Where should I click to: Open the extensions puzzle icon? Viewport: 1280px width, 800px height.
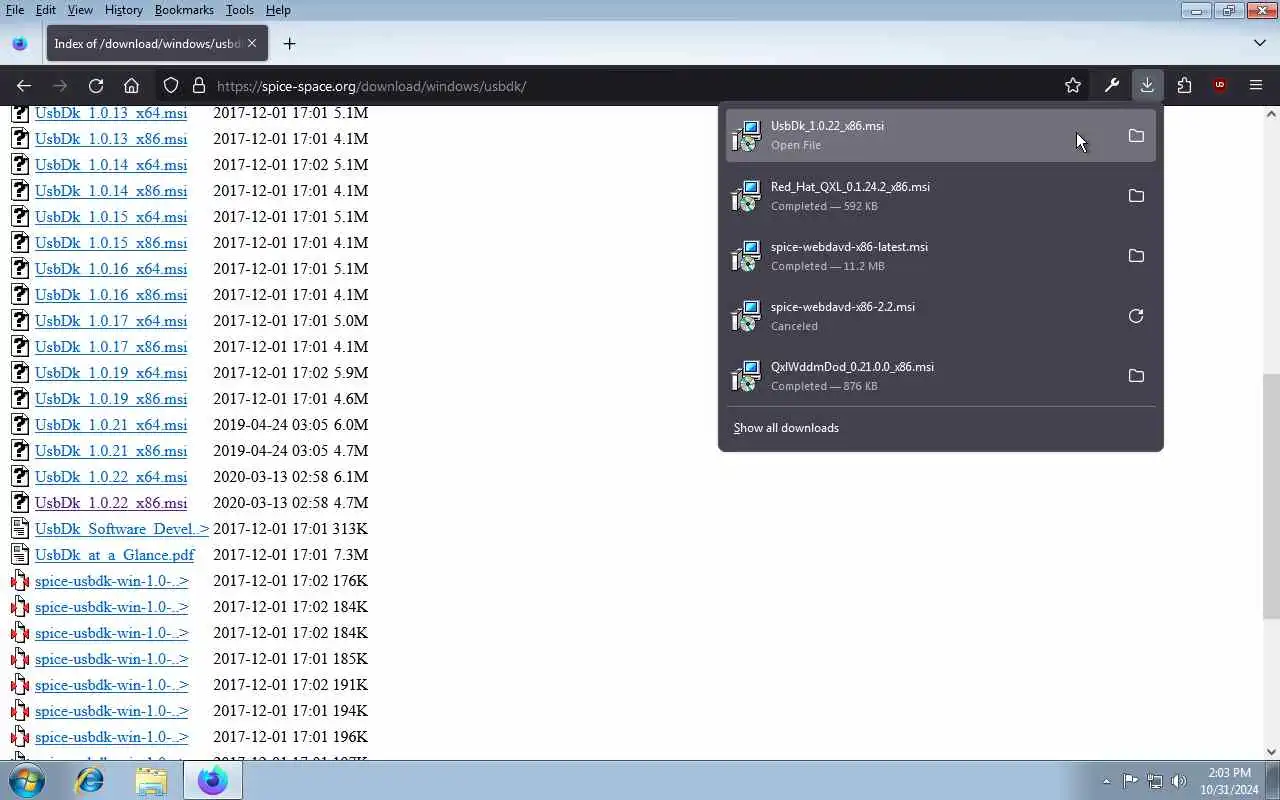[x=1184, y=86]
